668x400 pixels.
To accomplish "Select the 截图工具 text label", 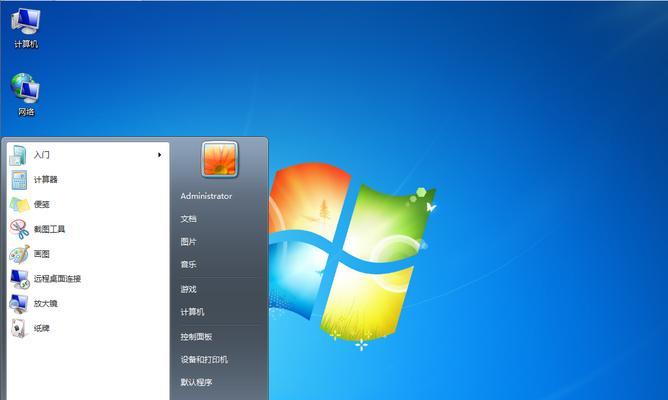I will tap(49, 229).
